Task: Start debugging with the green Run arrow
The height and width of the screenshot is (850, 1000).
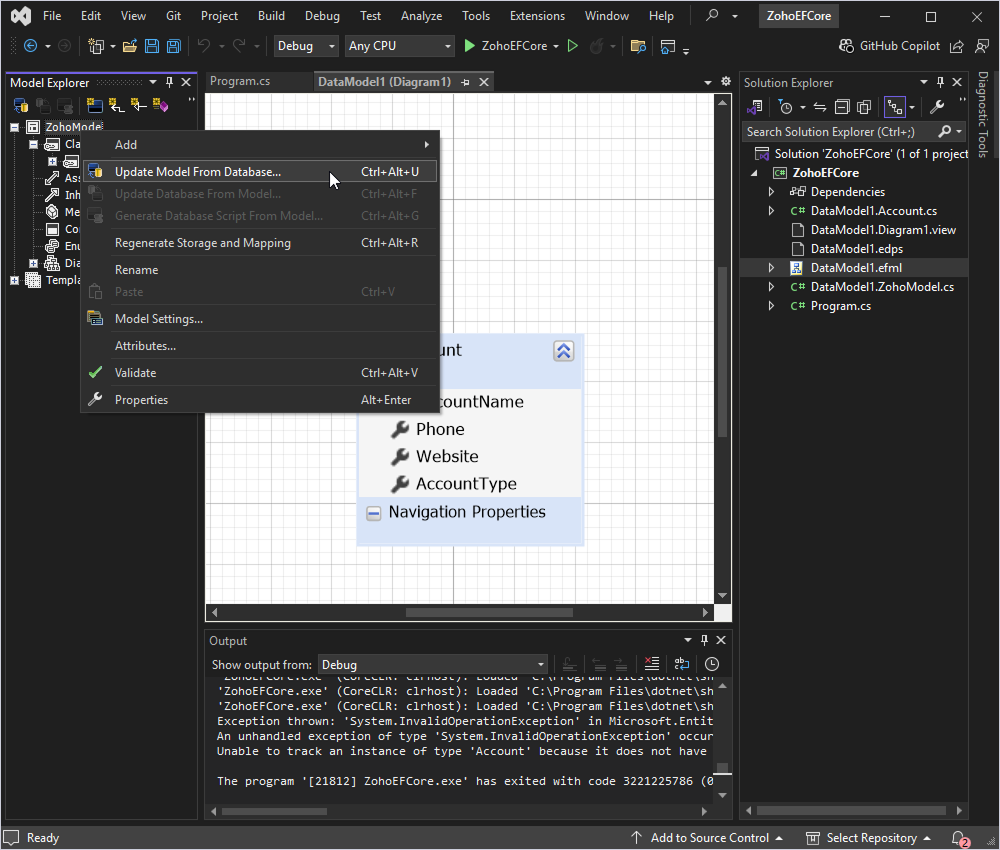Action: [468, 45]
